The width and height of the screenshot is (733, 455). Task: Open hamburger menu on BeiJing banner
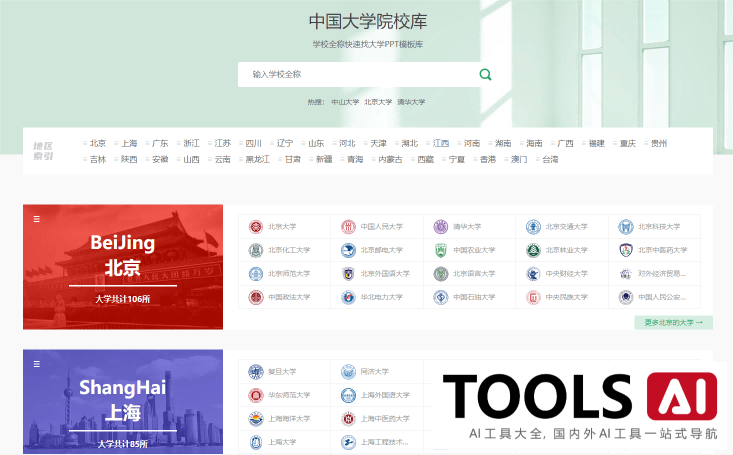(x=37, y=219)
